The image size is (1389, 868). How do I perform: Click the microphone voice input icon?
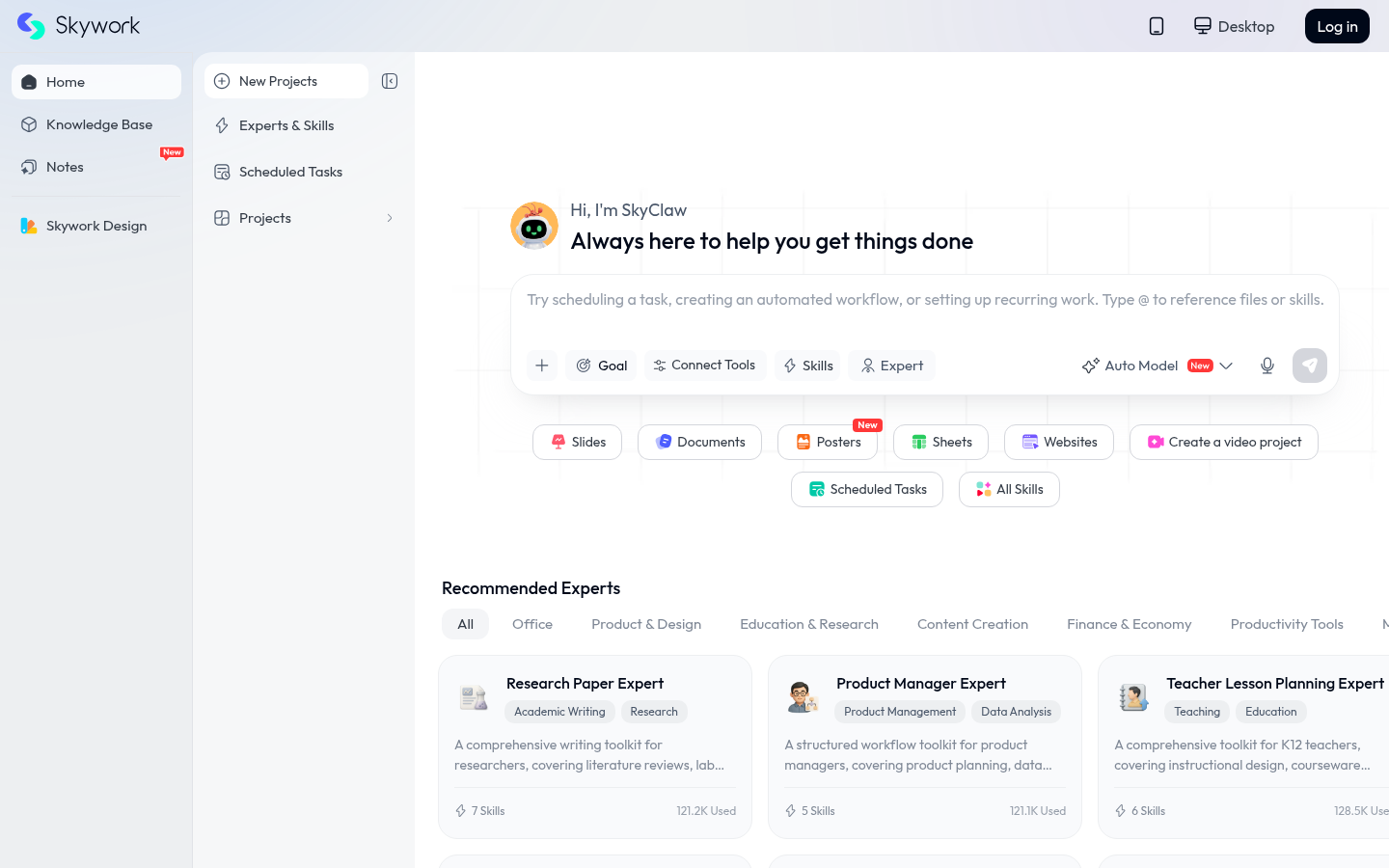point(1267,366)
